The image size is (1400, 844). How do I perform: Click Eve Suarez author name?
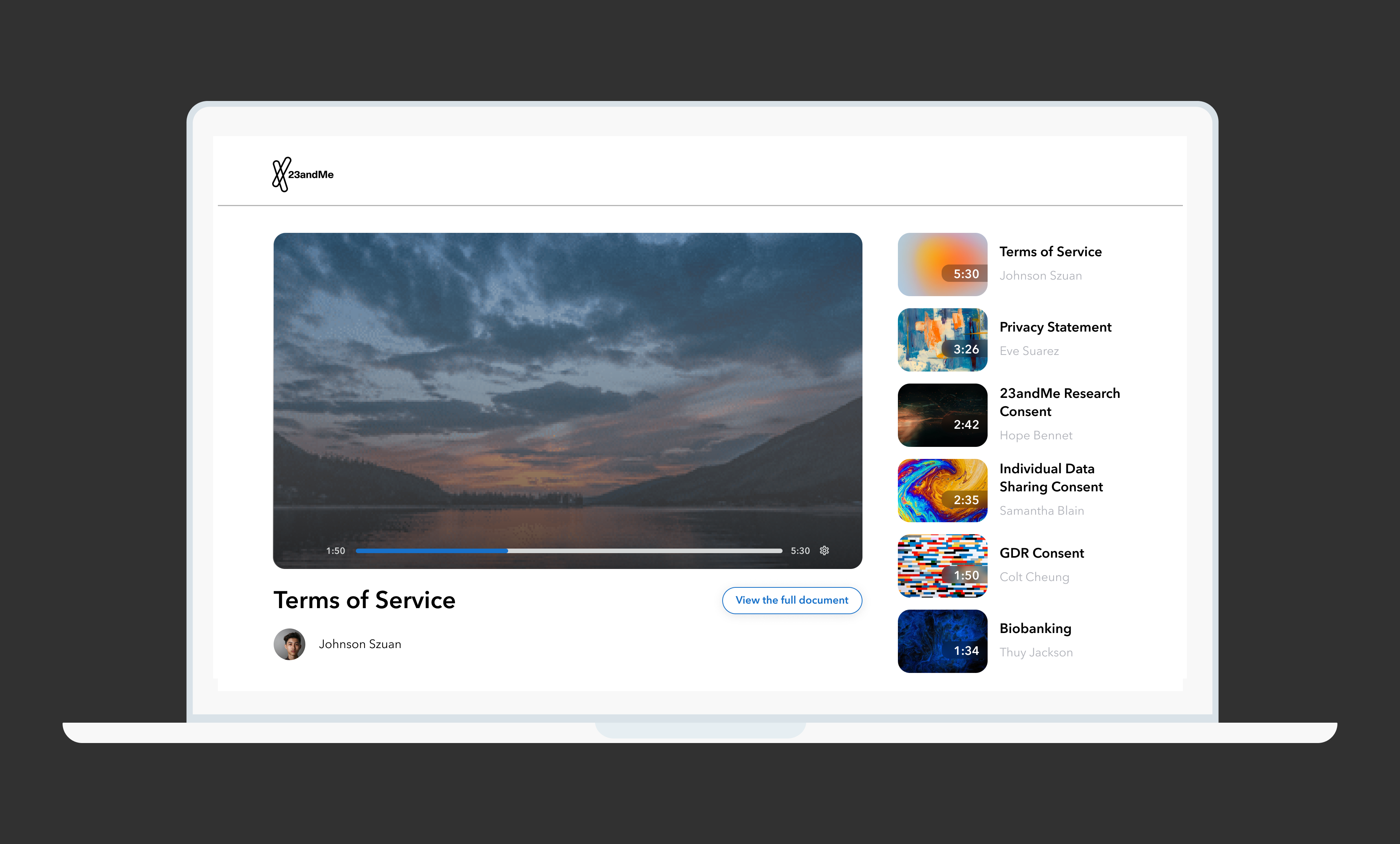1029,351
